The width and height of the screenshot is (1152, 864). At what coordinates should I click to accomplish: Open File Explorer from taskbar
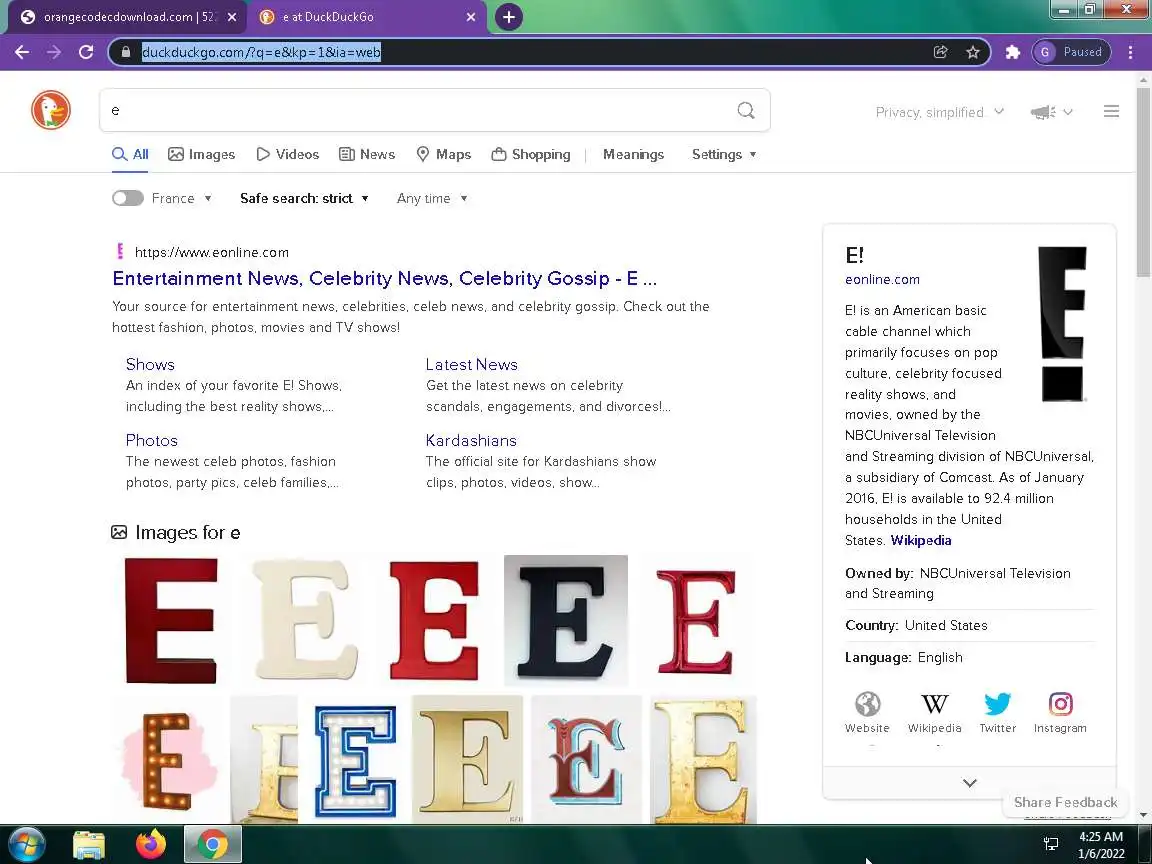pyautogui.click(x=89, y=845)
